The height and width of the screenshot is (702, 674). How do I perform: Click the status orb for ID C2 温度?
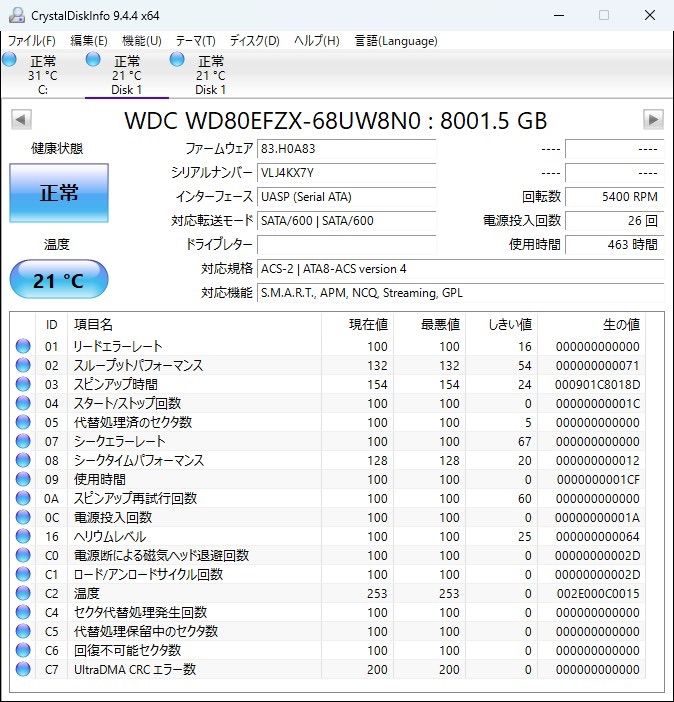coord(23,593)
